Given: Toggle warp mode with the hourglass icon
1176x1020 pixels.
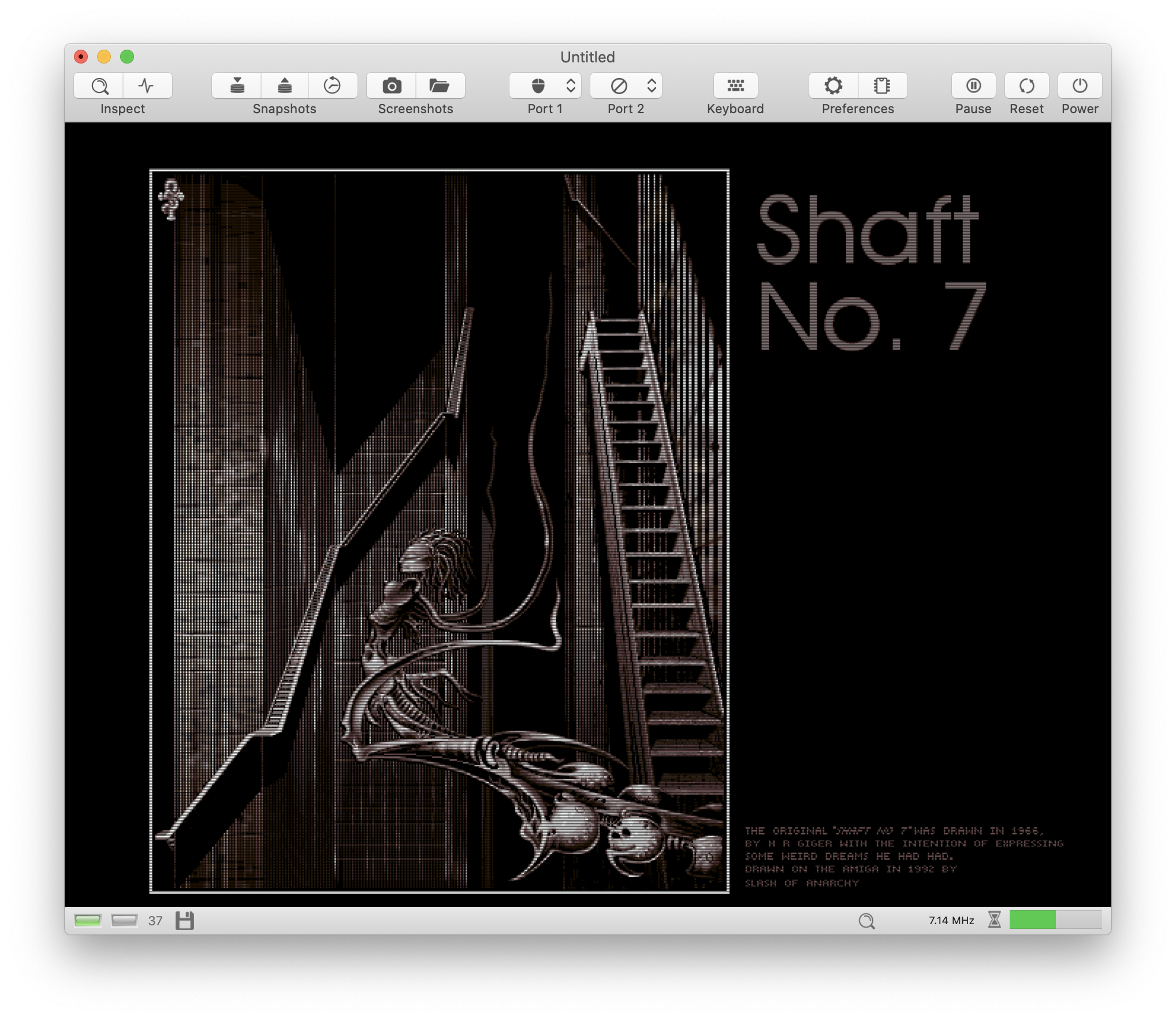Looking at the screenshot, I should point(994,920).
